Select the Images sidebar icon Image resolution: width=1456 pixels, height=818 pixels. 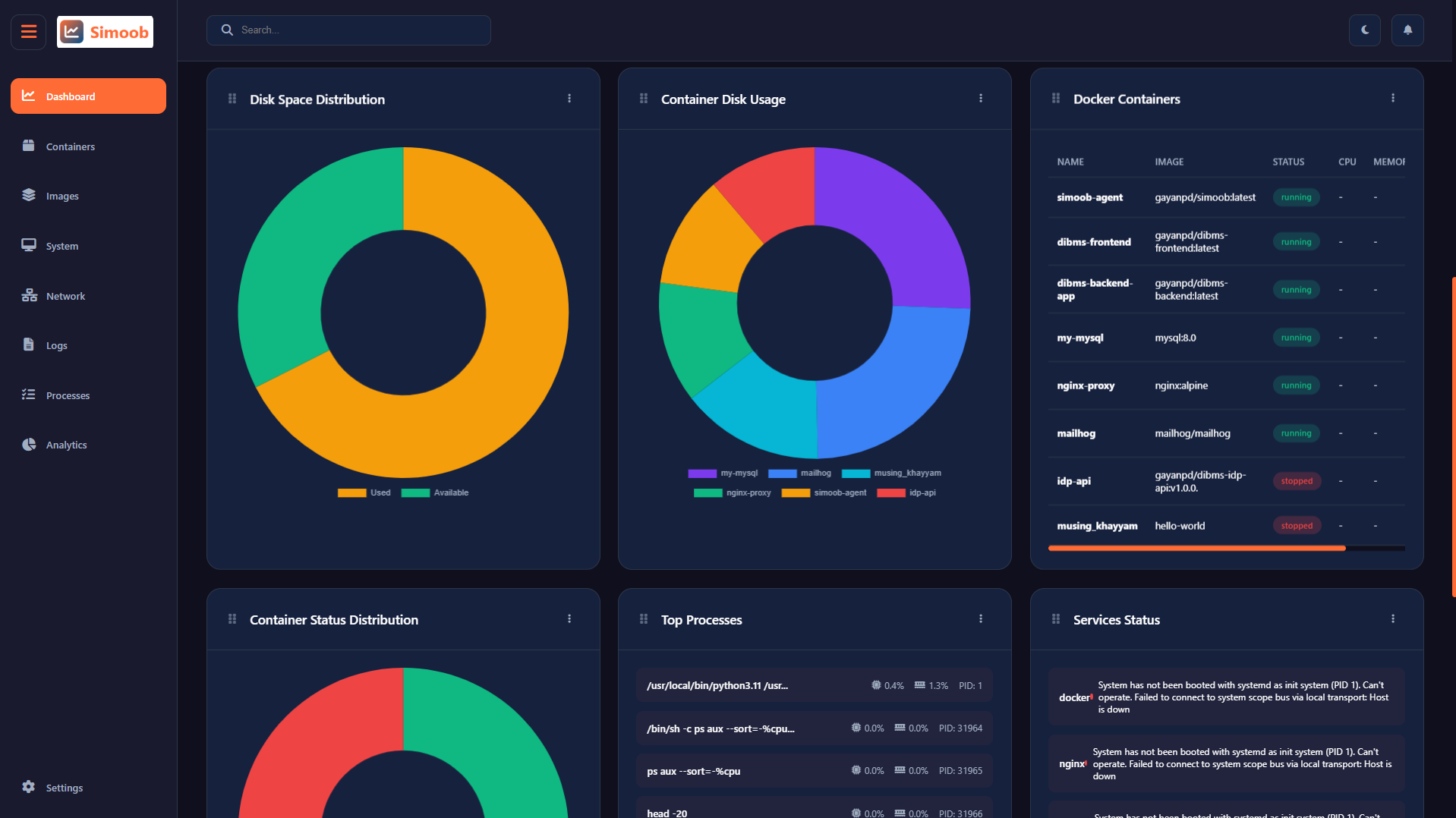coord(62,196)
